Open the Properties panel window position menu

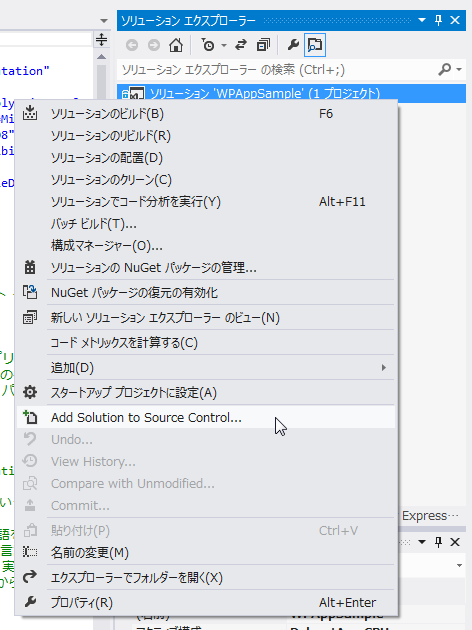(x=422, y=542)
